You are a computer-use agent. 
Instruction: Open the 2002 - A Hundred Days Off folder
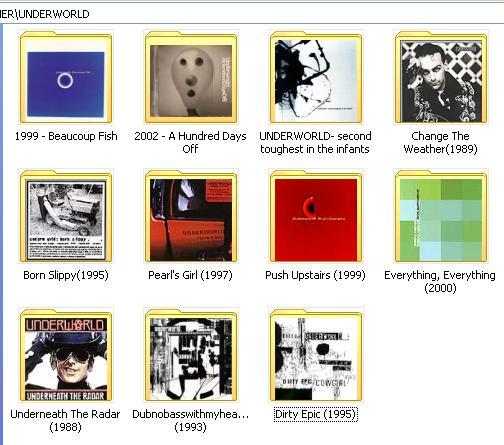click(191, 77)
